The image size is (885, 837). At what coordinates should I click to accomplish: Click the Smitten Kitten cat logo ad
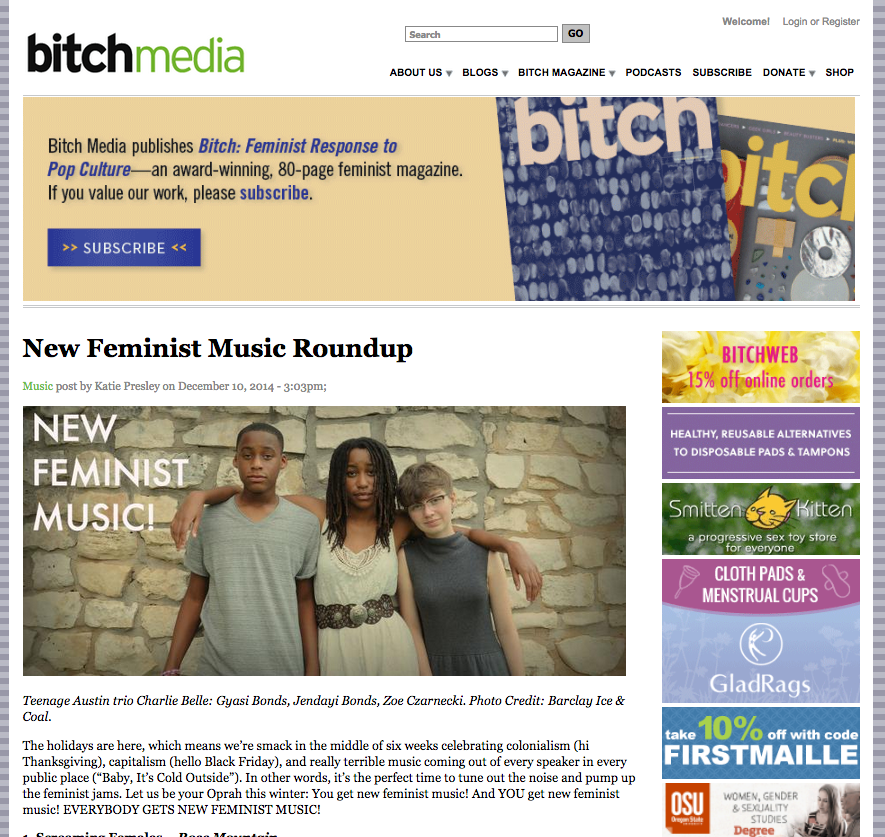[760, 519]
